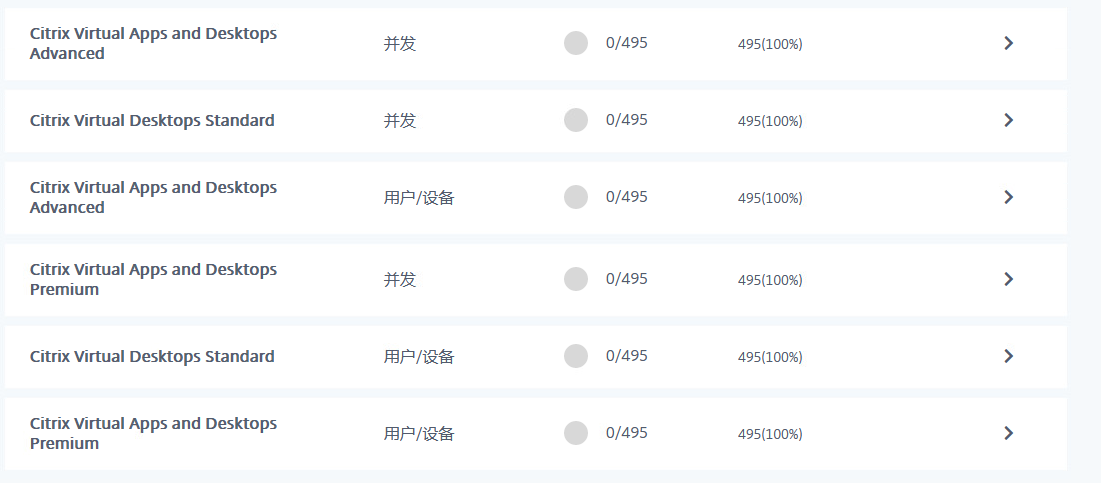Expand the concurrent (并发) Apps and Desktops Premium chevron
The height and width of the screenshot is (483, 1101).
pos(1008,279)
